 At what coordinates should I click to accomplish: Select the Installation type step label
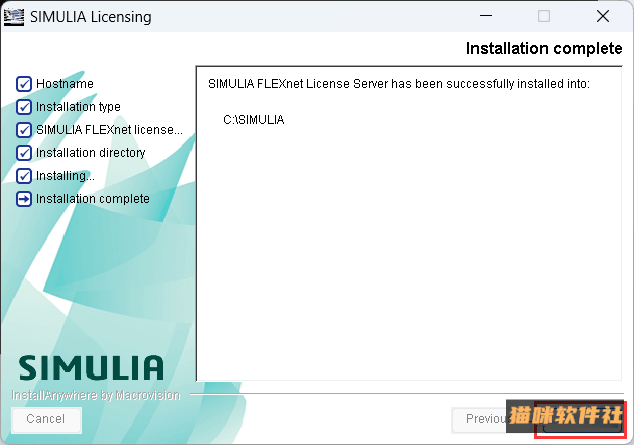[78, 107]
